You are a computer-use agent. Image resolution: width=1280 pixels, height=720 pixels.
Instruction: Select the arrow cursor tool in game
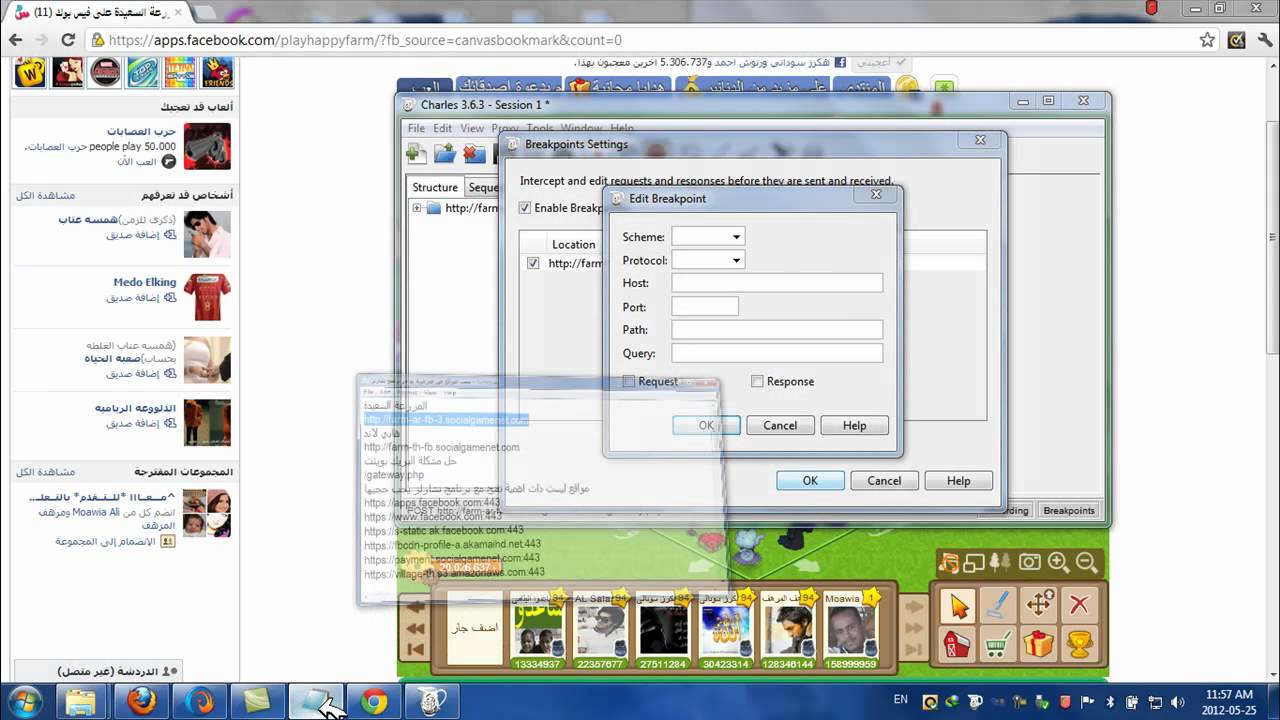click(x=958, y=604)
